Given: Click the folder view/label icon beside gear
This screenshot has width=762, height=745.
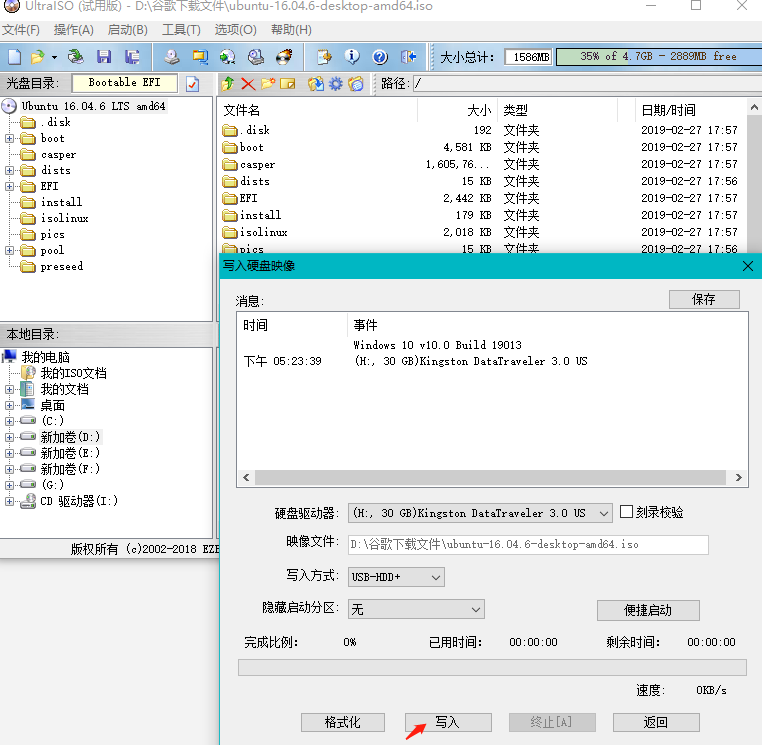Looking at the screenshot, I should (x=356, y=84).
